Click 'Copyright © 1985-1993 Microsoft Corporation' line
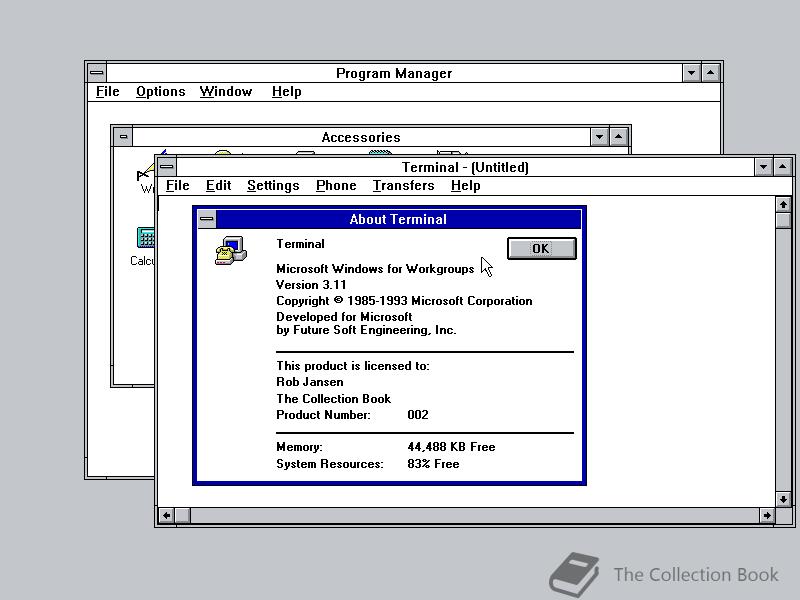 tap(404, 301)
